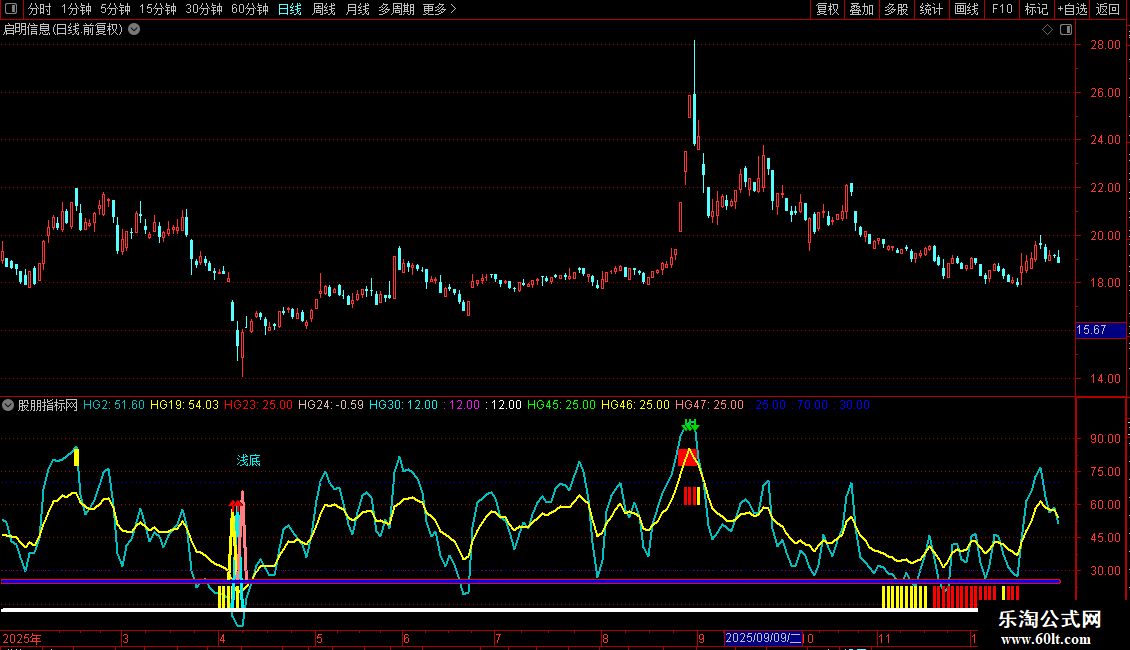The width and height of the screenshot is (1130, 650).
Task: Click the HG47: 25.00 indicator value
Action: pos(709,405)
